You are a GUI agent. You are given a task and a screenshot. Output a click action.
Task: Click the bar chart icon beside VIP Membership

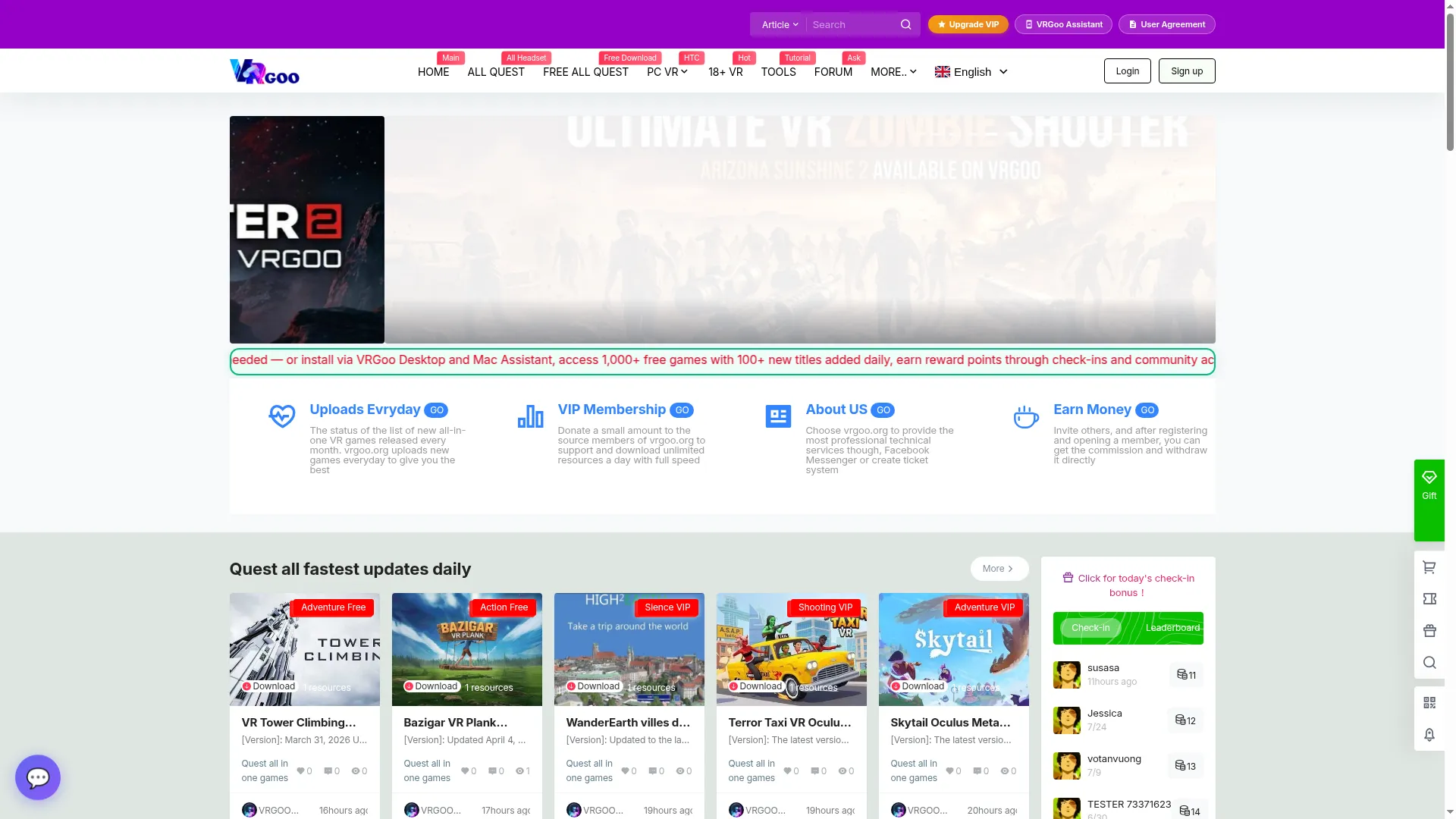[x=530, y=416]
